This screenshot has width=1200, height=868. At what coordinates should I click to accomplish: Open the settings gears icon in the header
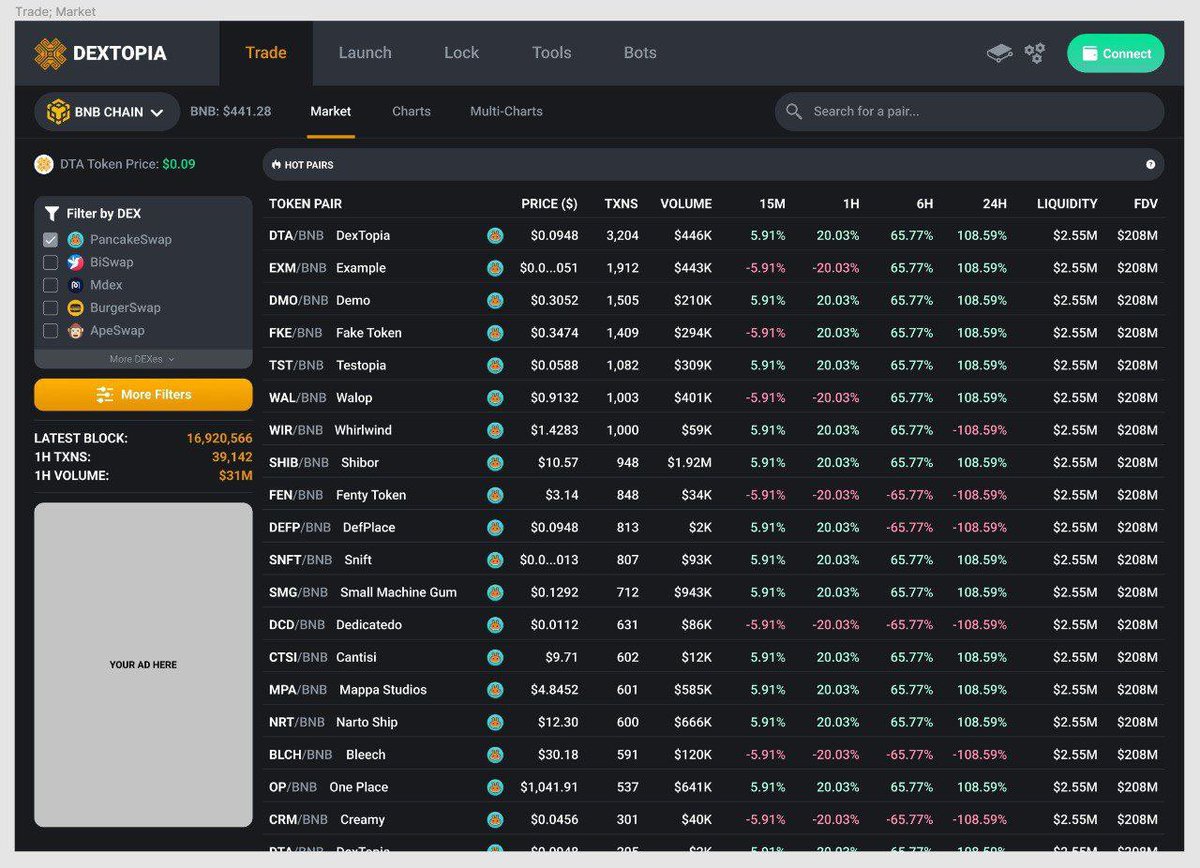[1034, 52]
